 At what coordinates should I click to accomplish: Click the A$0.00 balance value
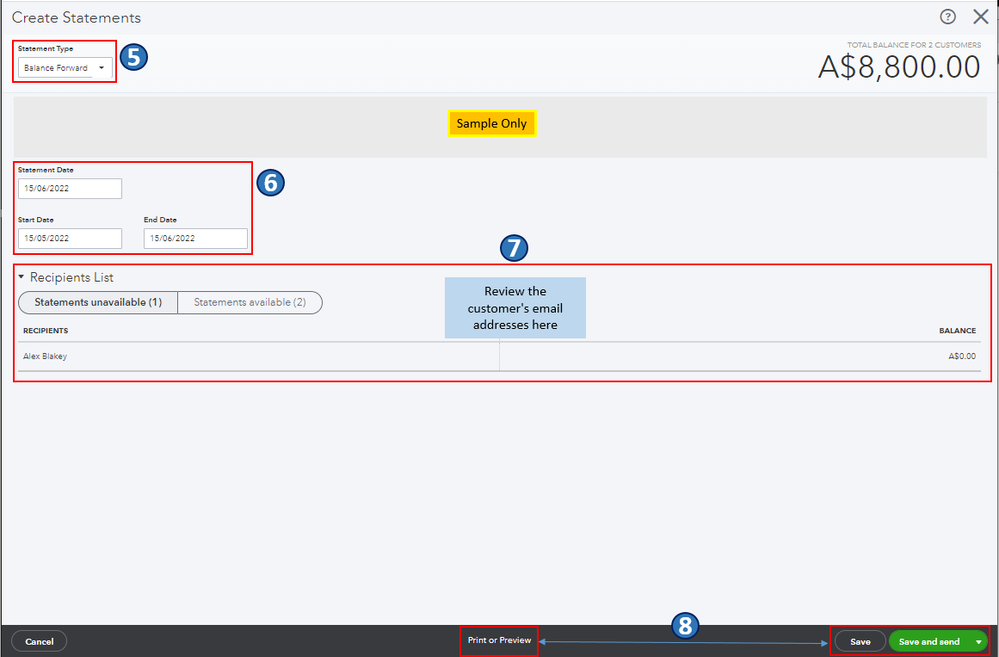[x=961, y=356]
